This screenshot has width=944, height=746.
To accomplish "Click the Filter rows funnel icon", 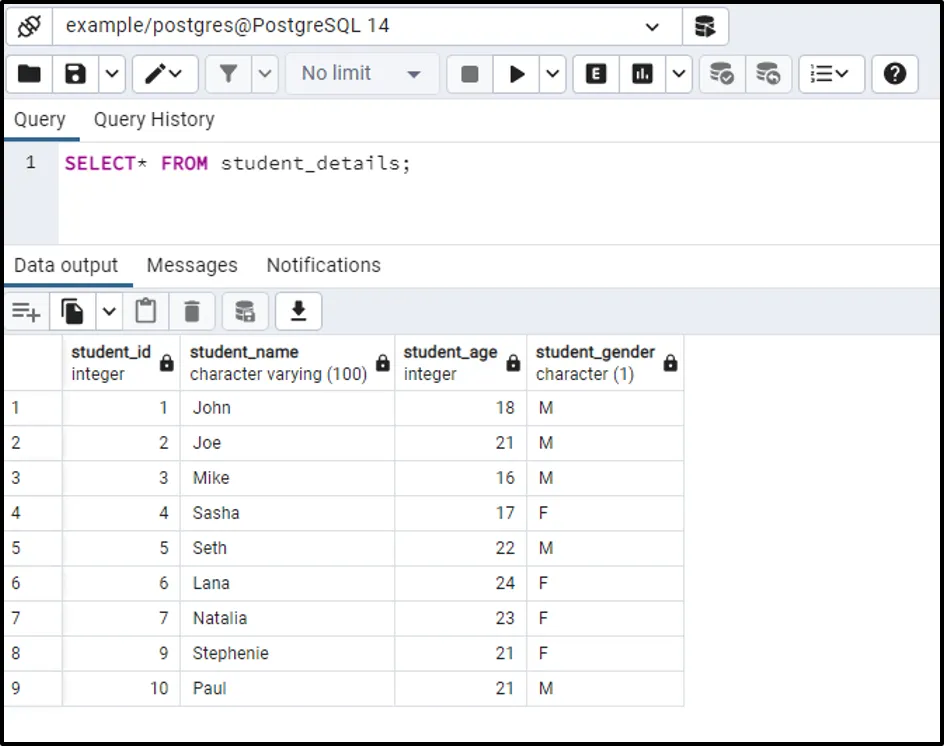I will [x=228, y=74].
